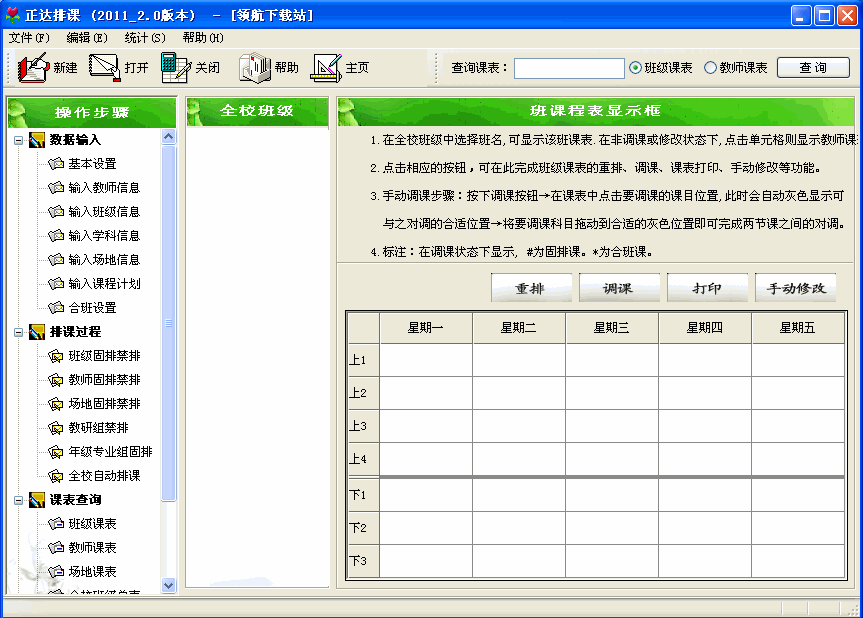863x618 pixels.
Task: Click the steps panel scrollbar up arrow
Action: point(169,136)
